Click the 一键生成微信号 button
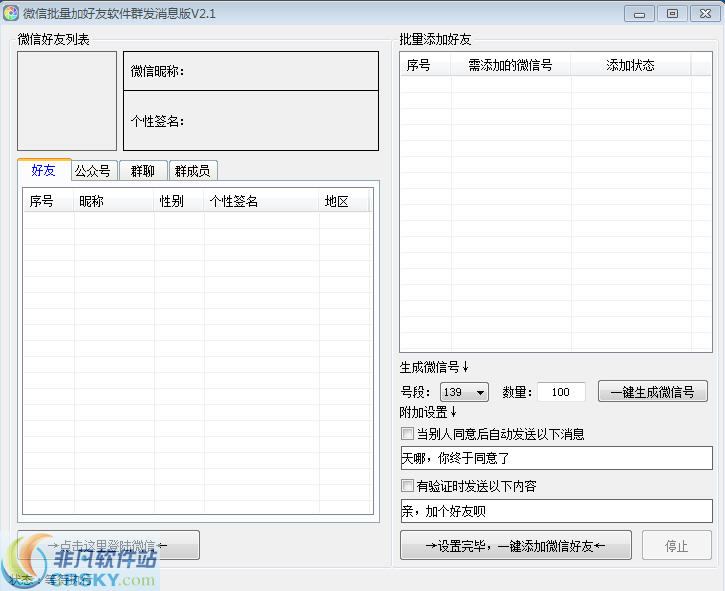The image size is (725, 591). [652, 392]
